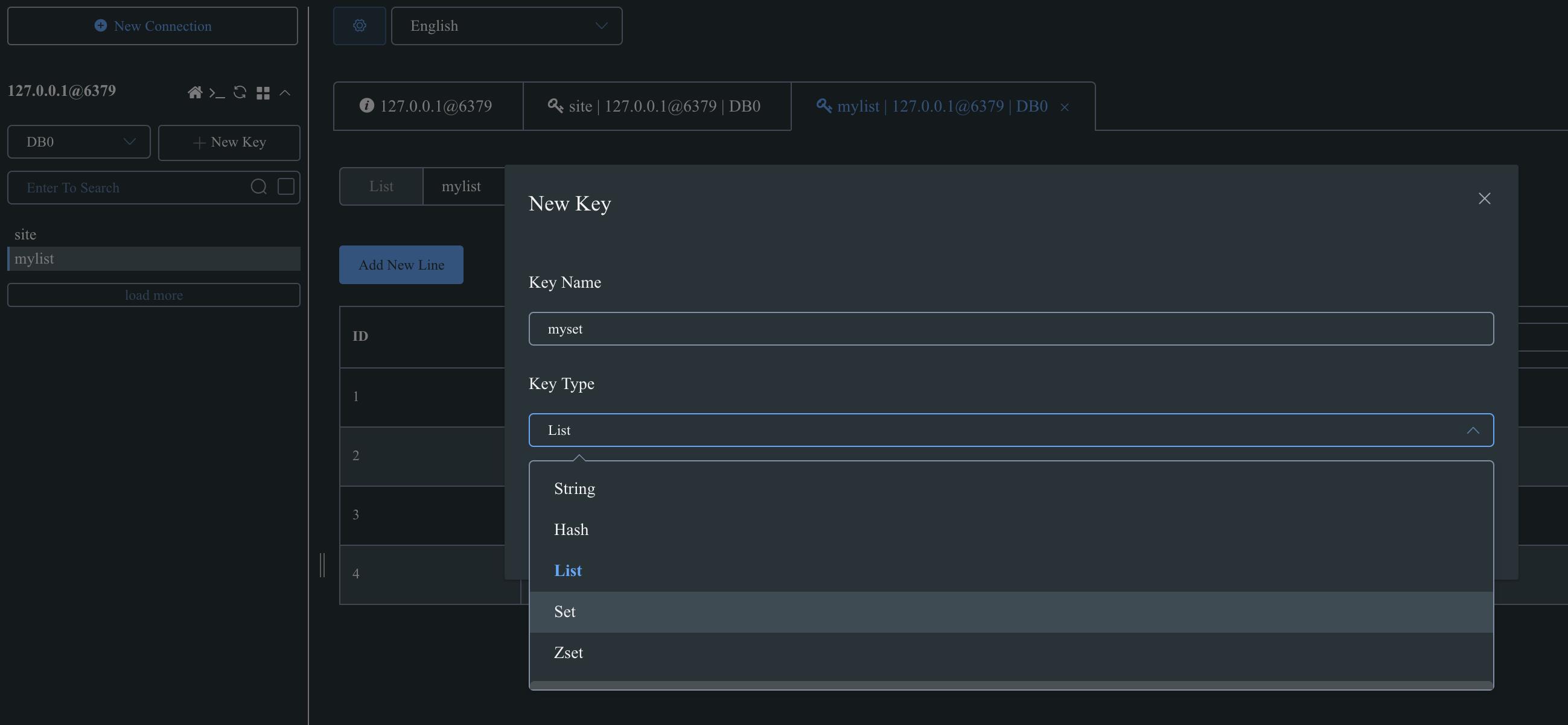Click Add New Line button
The height and width of the screenshot is (725, 1568).
pyautogui.click(x=401, y=264)
